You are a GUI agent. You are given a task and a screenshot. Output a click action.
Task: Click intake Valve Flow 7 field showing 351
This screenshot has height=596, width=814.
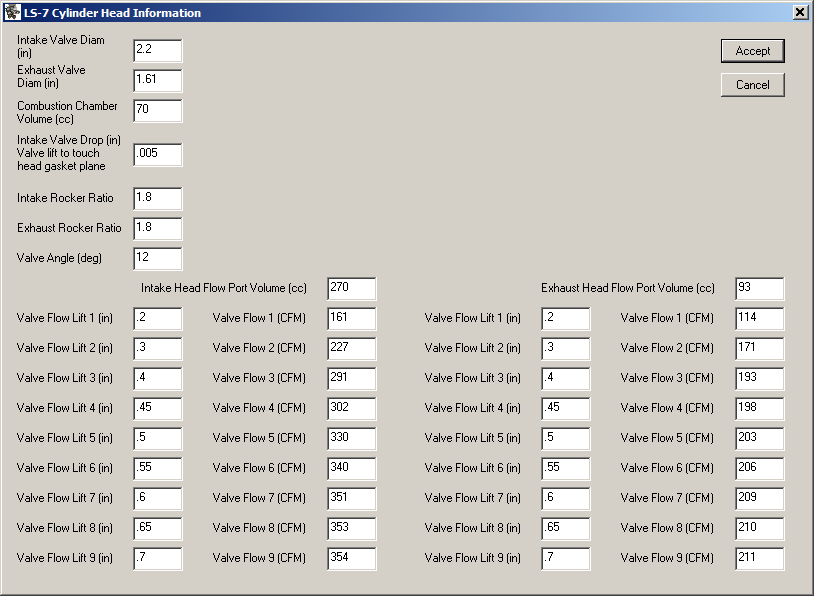coord(352,498)
